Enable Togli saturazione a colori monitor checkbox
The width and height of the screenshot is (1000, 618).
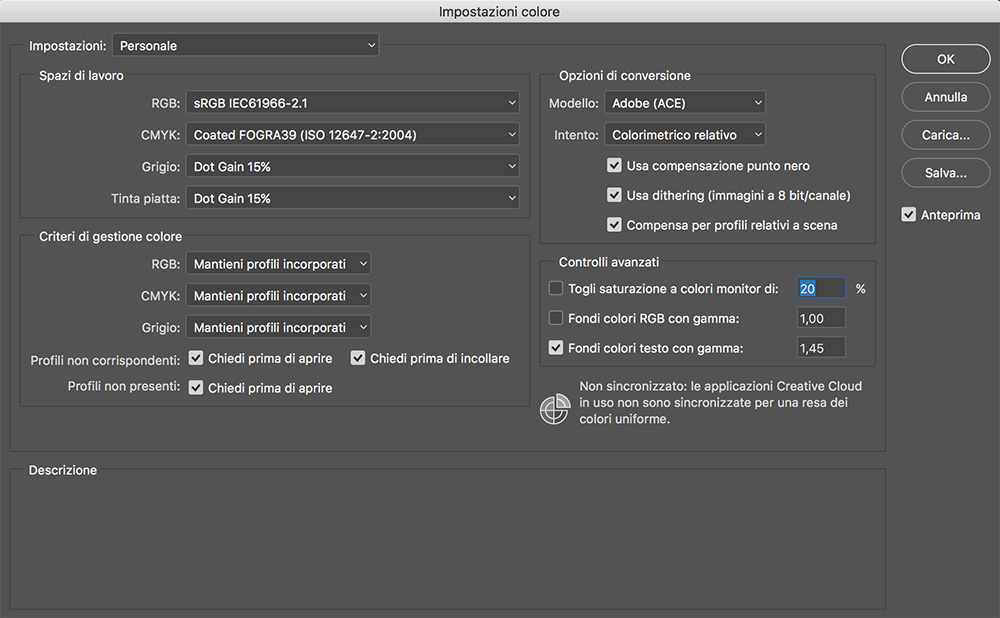[x=557, y=289]
